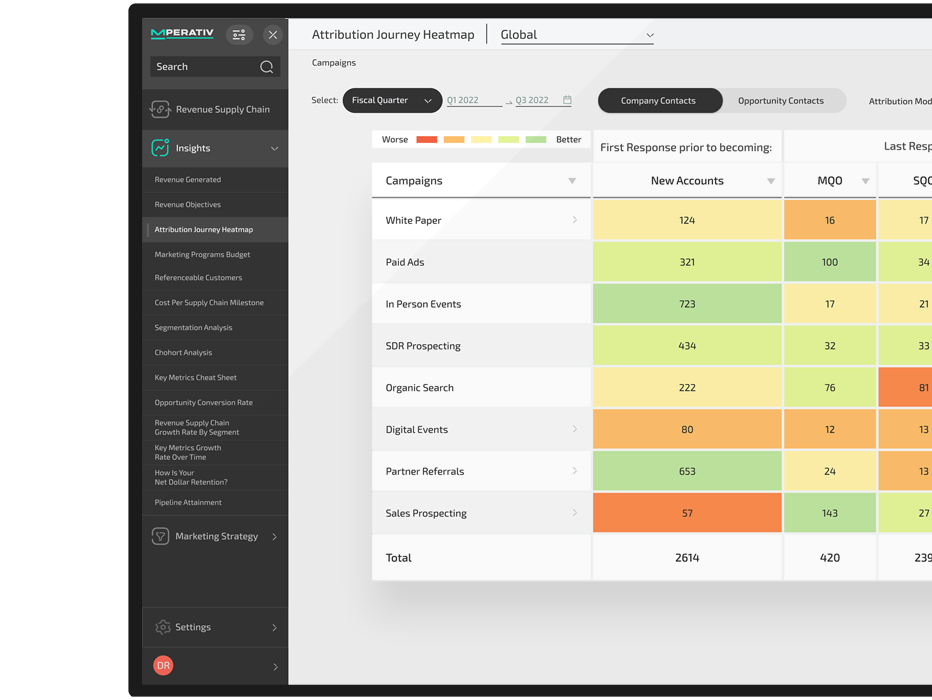Click the Insights chart icon in sidebar
This screenshot has height=700, width=932.
coord(162,148)
